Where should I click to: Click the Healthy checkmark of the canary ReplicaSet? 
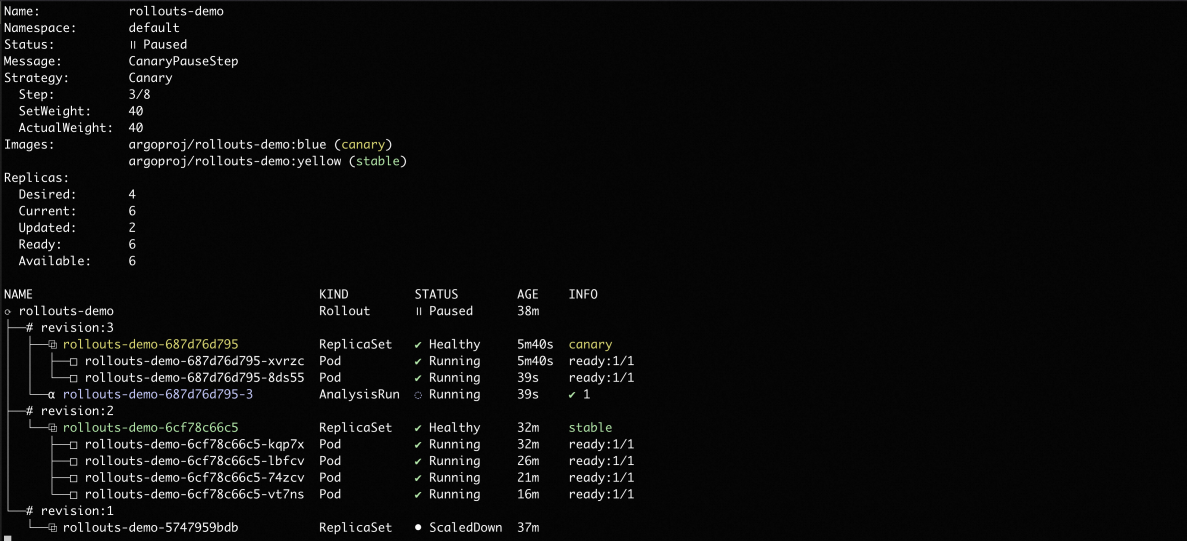(x=418, y=344)
